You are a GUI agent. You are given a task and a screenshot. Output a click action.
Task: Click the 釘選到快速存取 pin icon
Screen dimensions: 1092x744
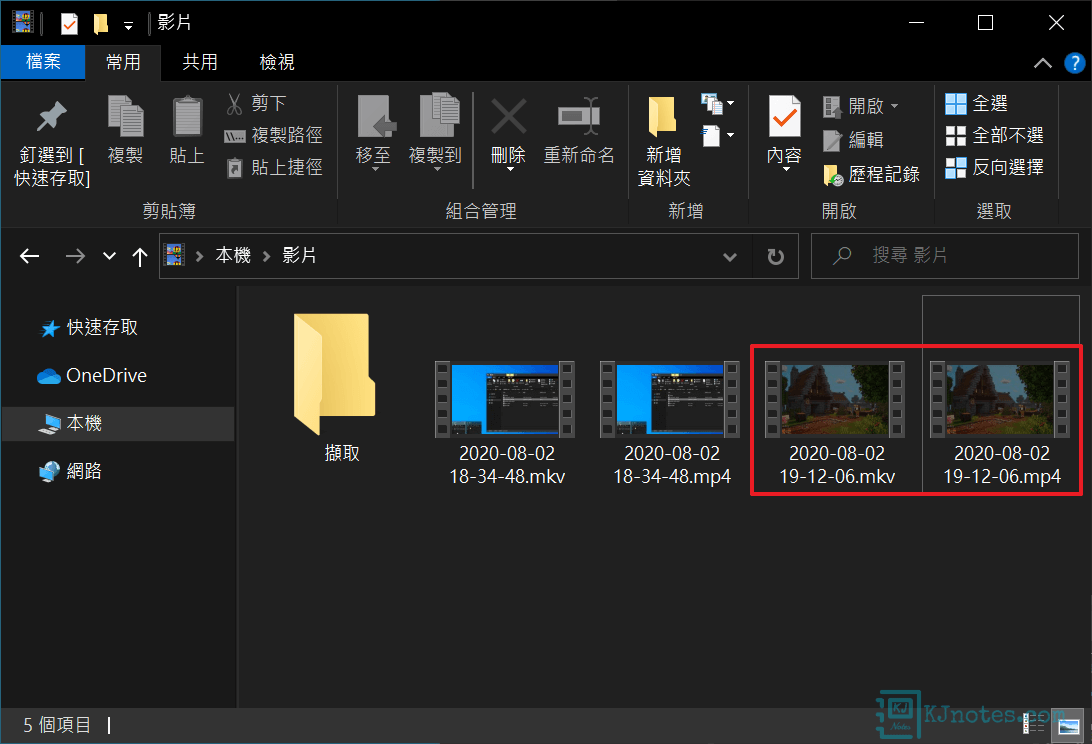click(51, 118)
